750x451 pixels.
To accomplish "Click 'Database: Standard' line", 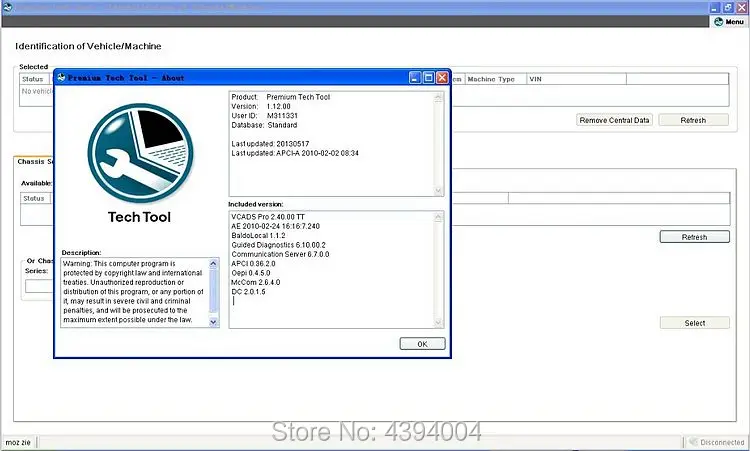I will pos(265,125).
